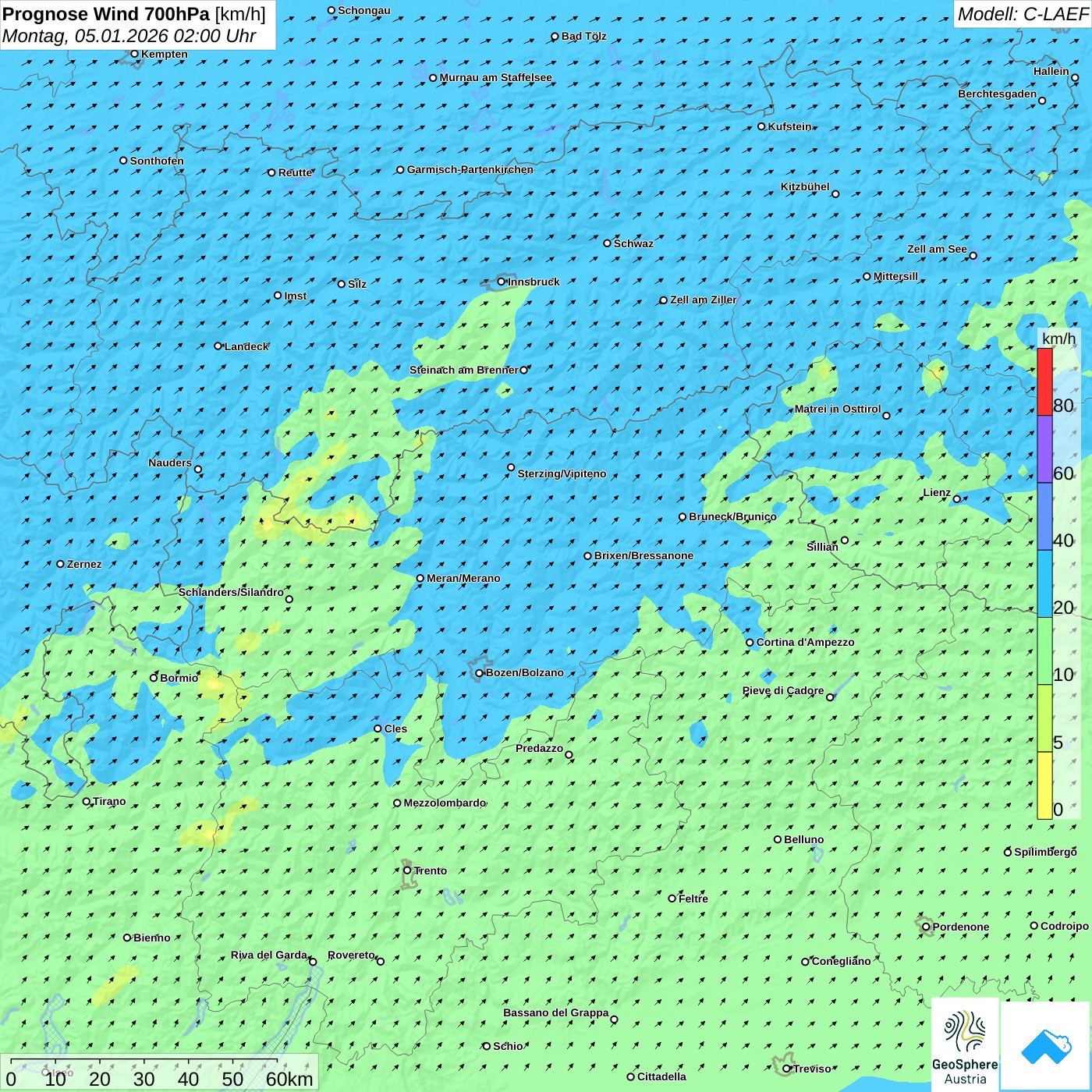1092x1092 pixels.
Task: Click the 'Garmisch-Partenkirchen' label
Action: point(470,169)
